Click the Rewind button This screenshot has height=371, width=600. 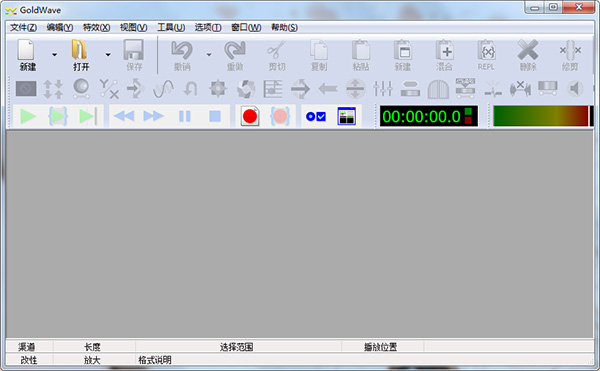tap(124, 116)
